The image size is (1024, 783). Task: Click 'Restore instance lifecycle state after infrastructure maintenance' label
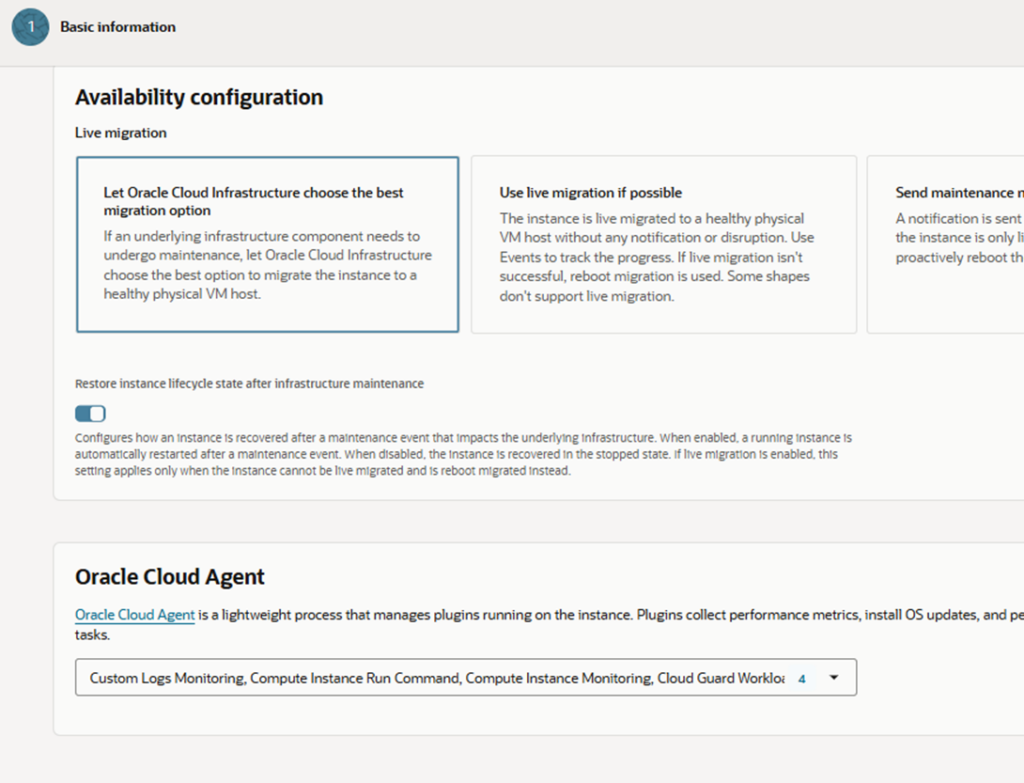[249, 383]
